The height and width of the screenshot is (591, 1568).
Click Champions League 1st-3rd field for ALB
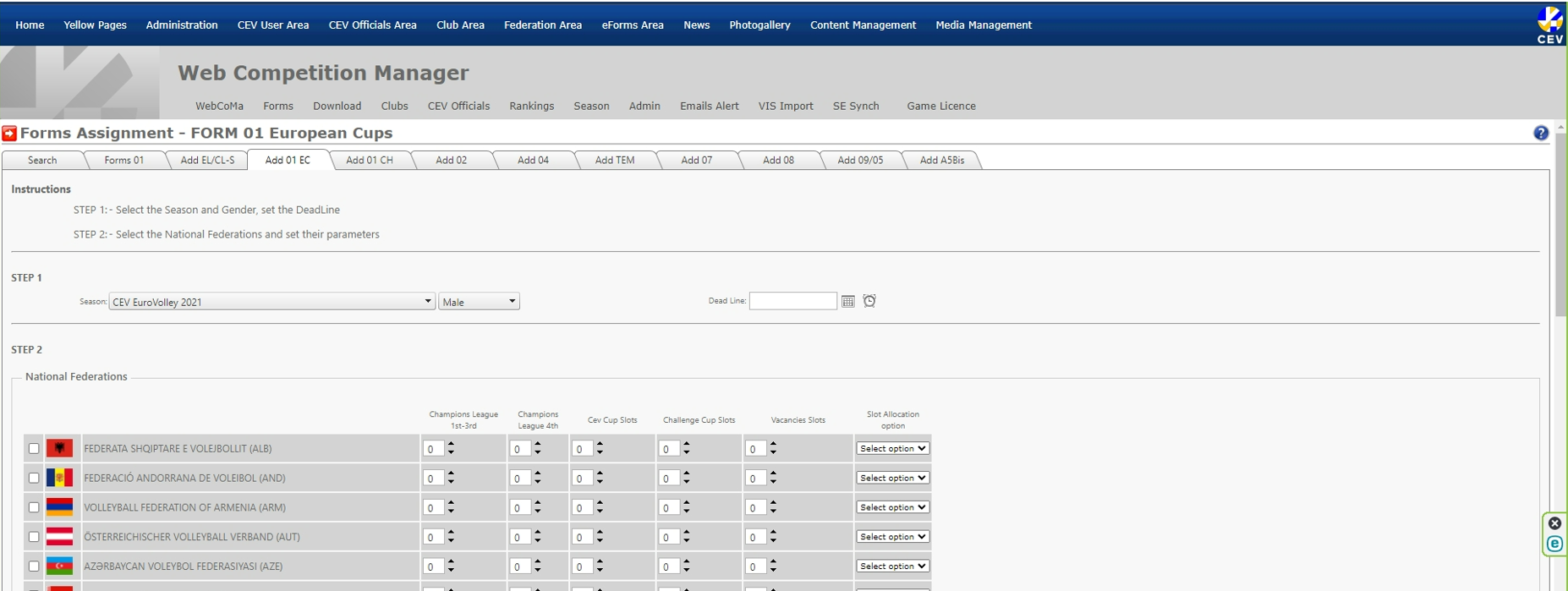(433, 449)
